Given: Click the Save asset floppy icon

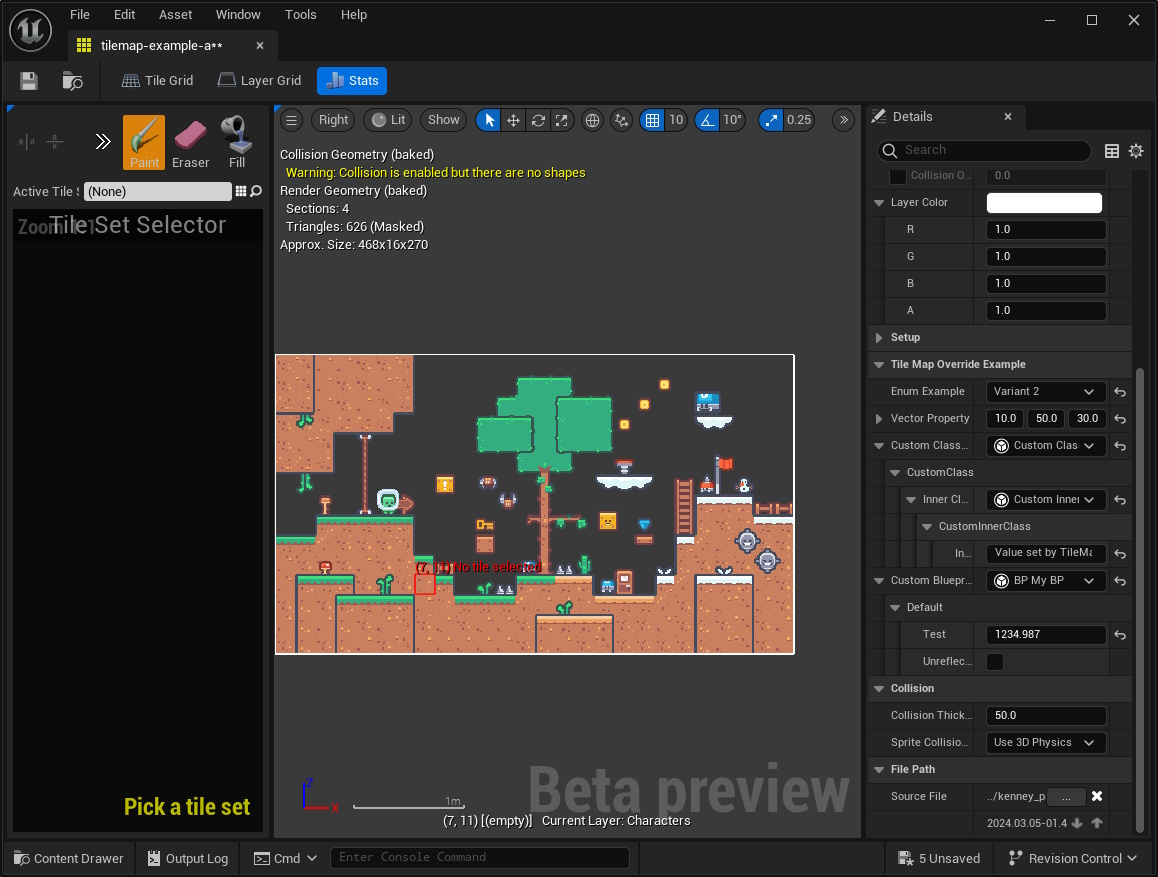Looking at the screenshot, I should (29, 80).
